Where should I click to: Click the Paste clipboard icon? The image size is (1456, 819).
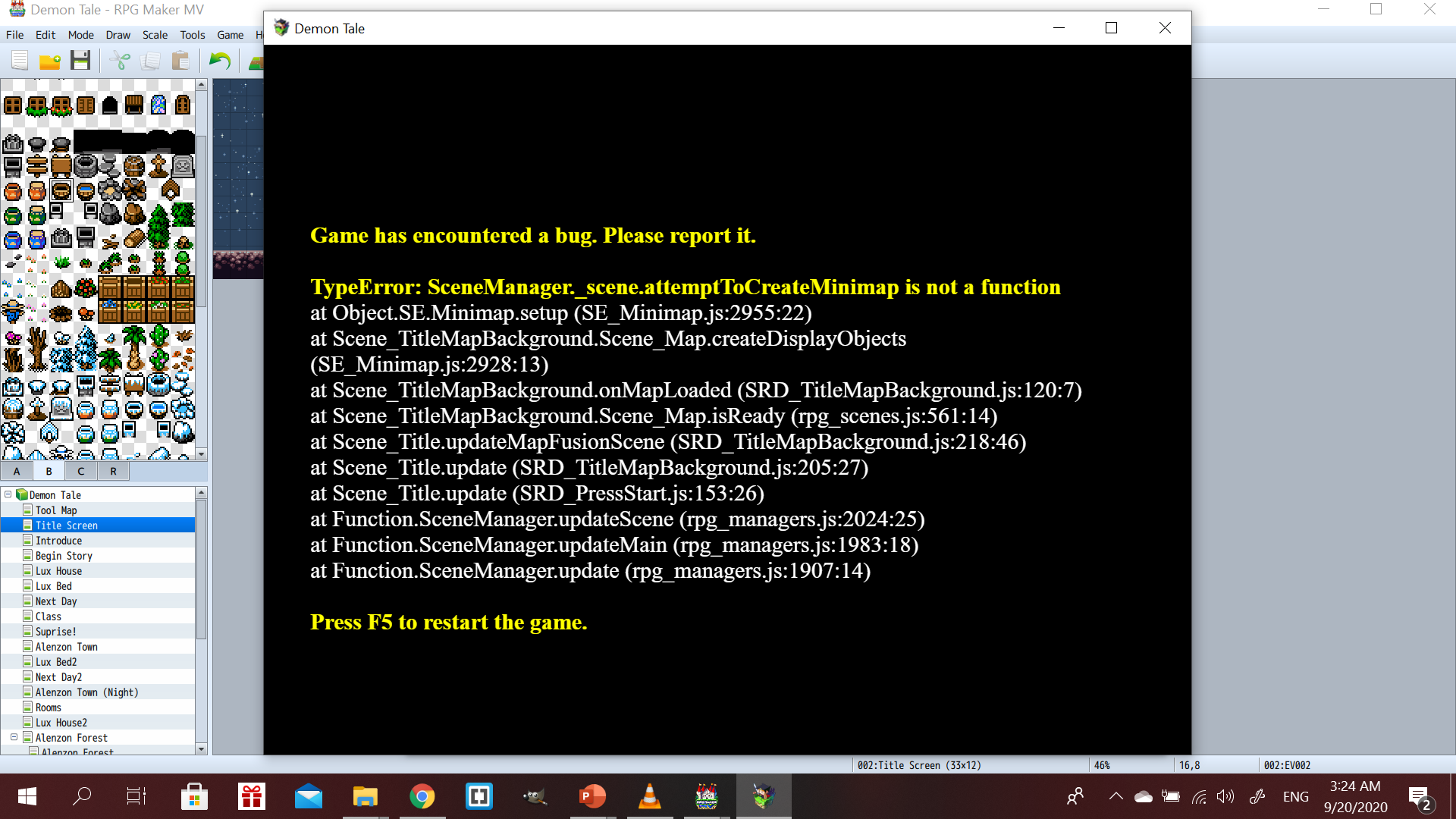(180, 61)
